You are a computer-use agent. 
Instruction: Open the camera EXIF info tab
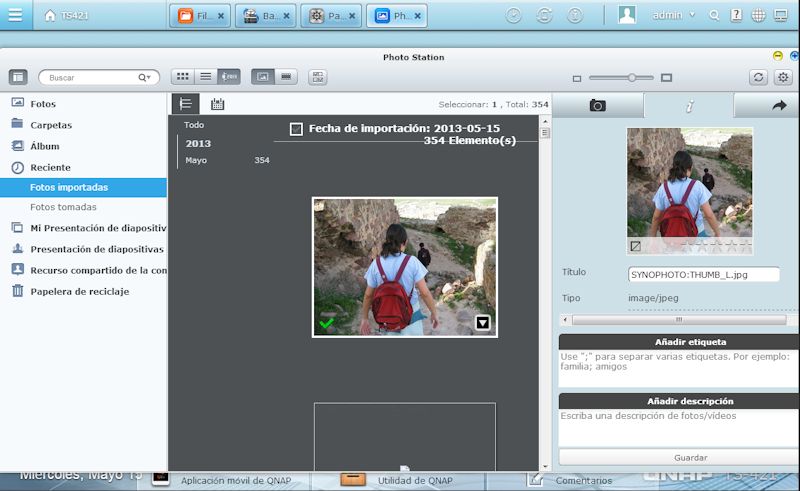click(597, 106)
